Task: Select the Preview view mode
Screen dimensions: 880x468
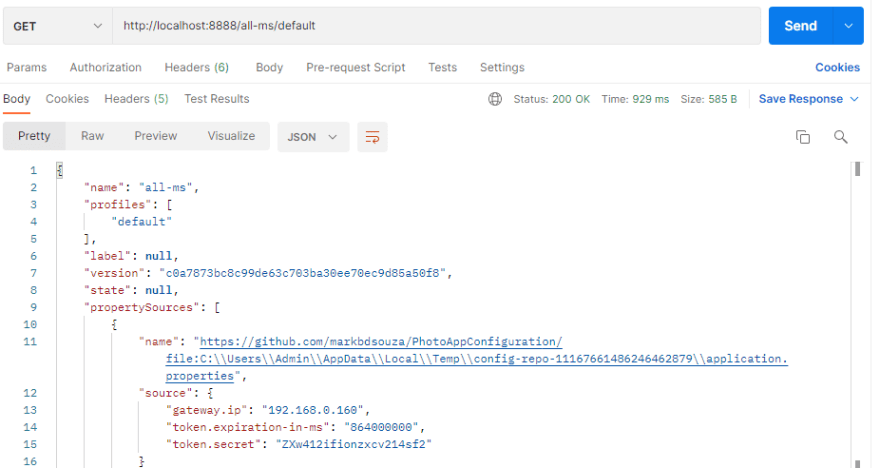Action: (156, 136)
